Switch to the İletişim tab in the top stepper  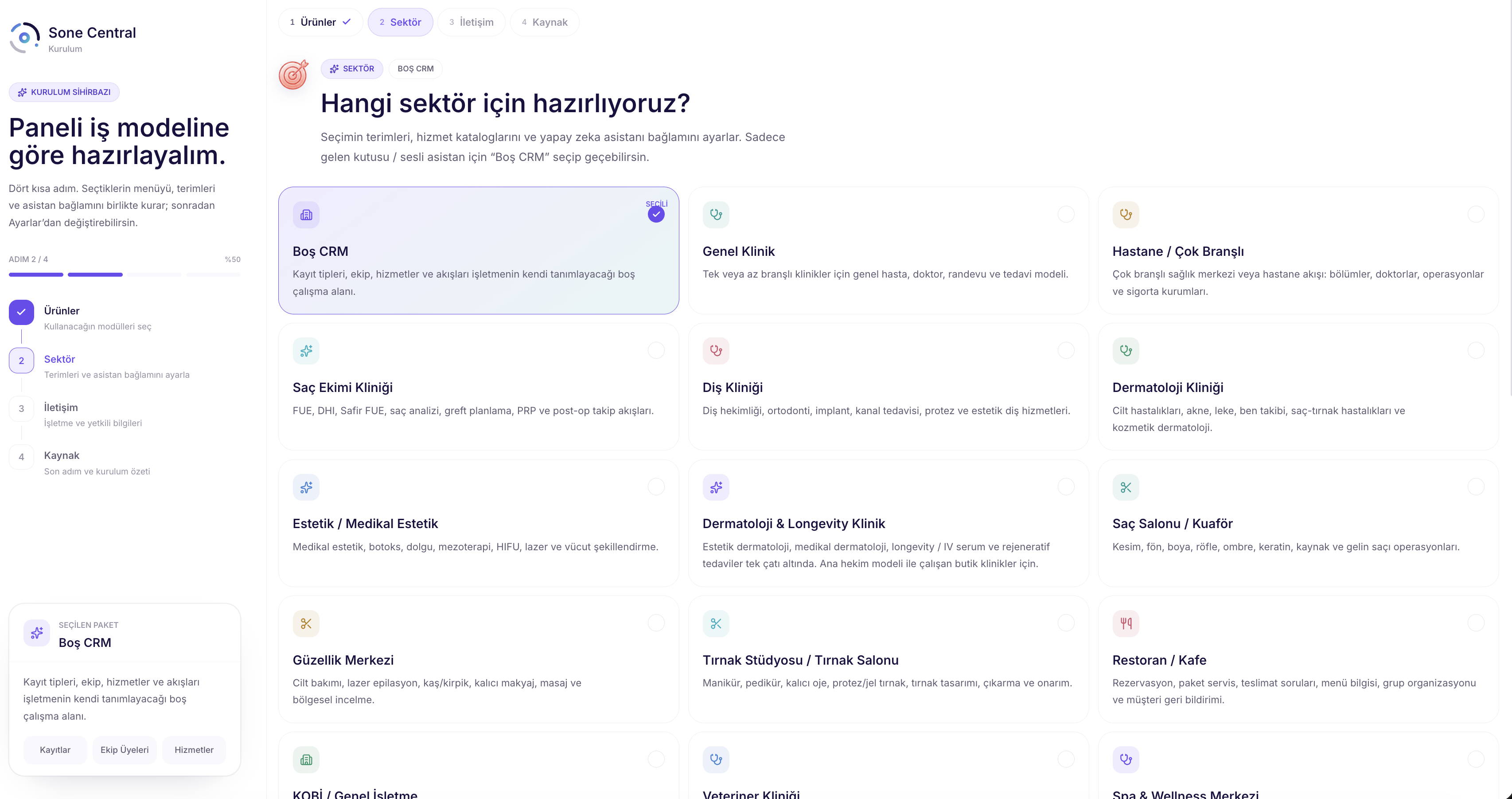pos(472,22)
